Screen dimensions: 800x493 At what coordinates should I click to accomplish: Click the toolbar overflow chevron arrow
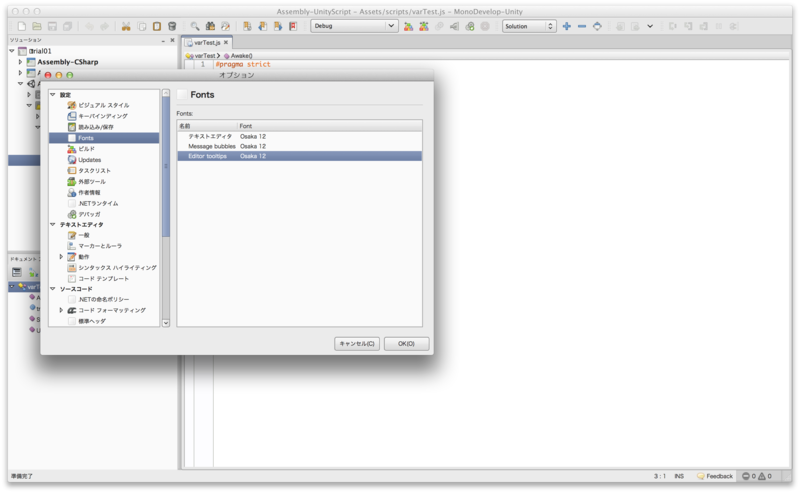650,26
